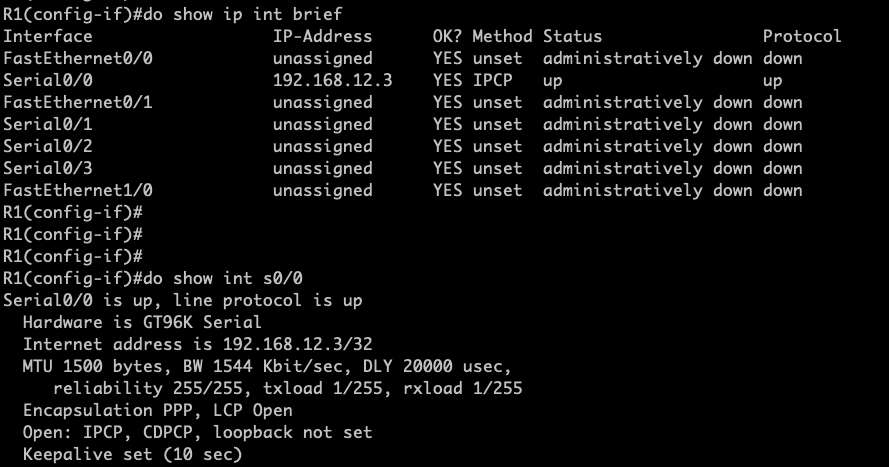Screen dimensions: 889x467
Task: Click the Serial0/2 interface row name
Action: (x=42, y=146)
